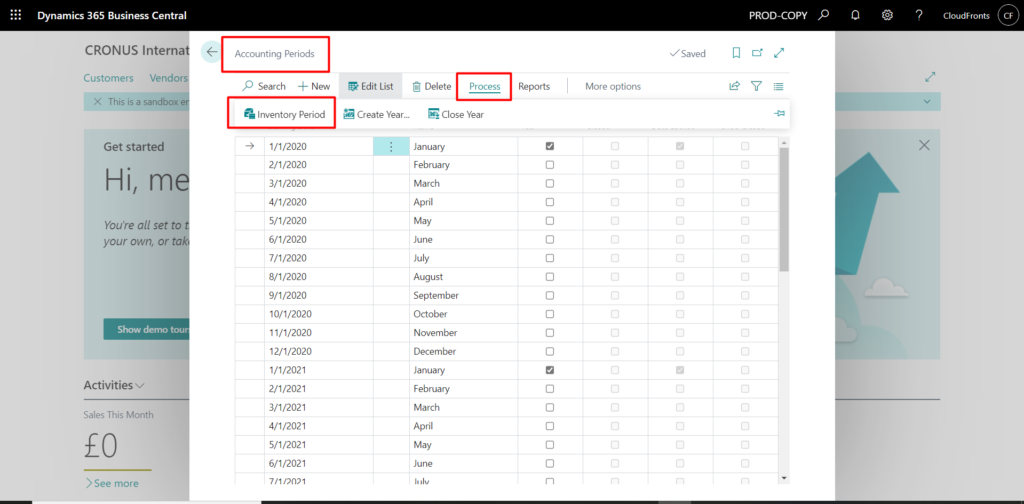Open page in a new window
The width and height of the screenshot is (1024, 504).
point(758,54)
